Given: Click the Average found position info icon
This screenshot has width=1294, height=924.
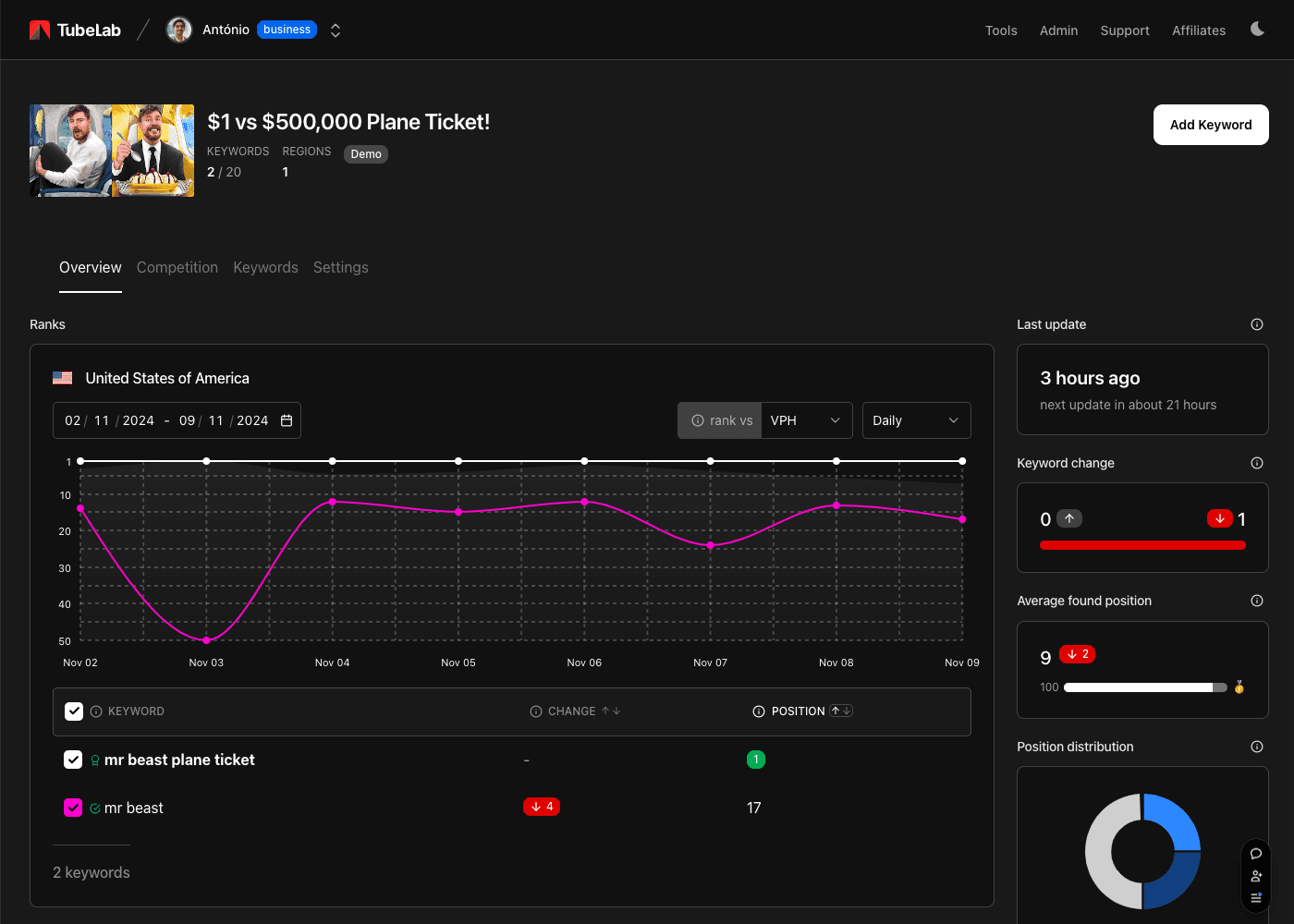Looking at the screenshot, I should (1257, 601).
